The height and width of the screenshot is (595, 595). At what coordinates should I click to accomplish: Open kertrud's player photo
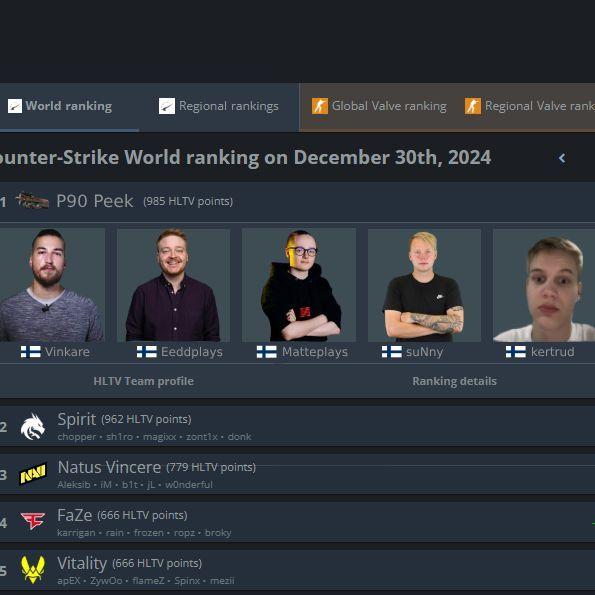(x=544, y=285)
